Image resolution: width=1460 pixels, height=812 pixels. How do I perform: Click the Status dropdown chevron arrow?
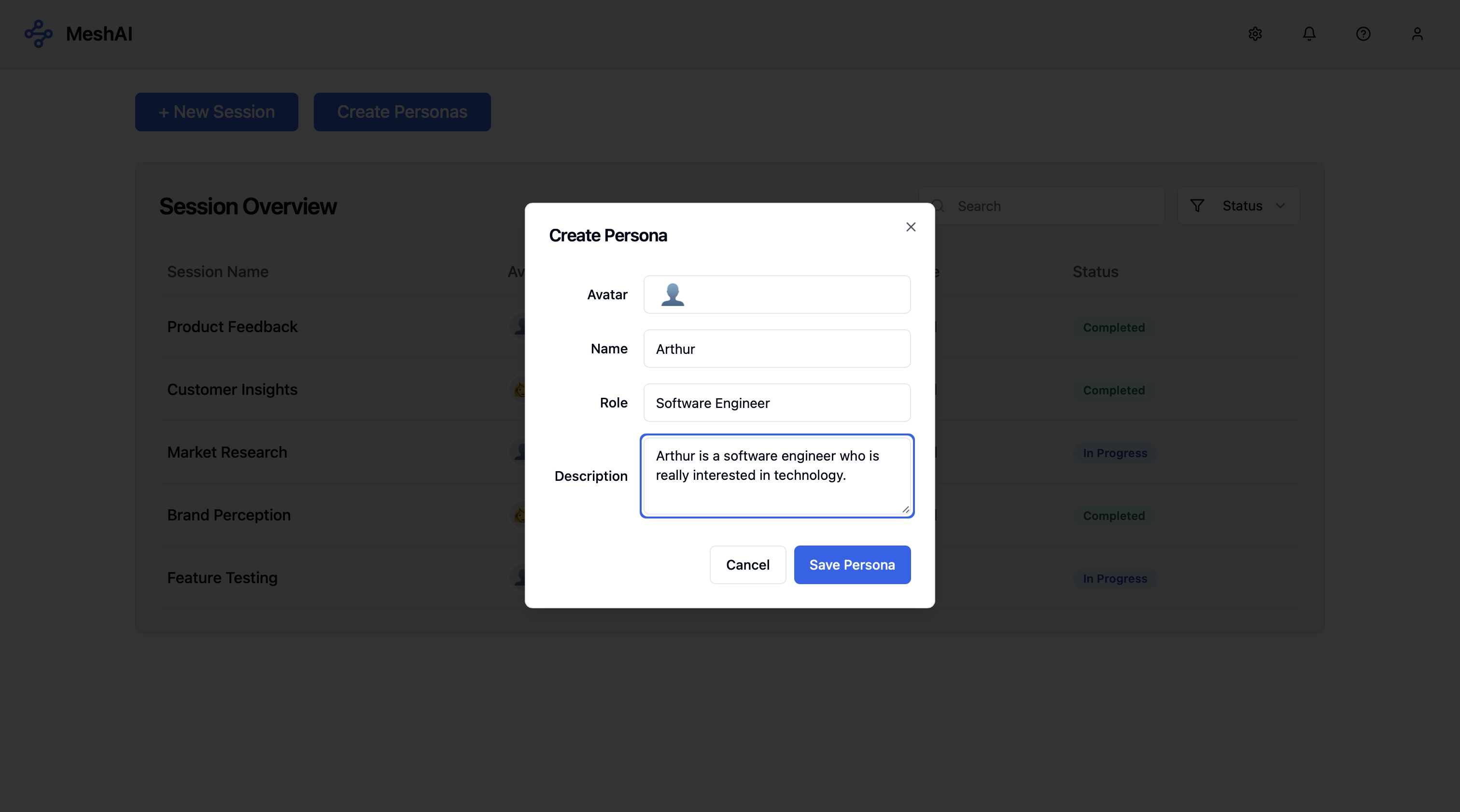click(x=1280, y=206)
